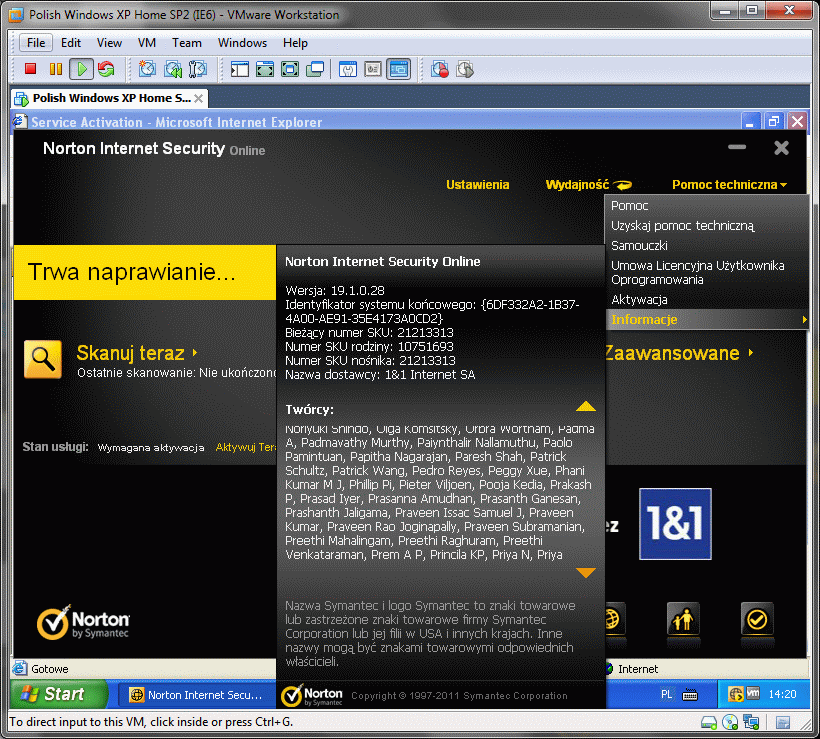
Task: Select Pomoc from the support menu
Action: tap(630, 206)
